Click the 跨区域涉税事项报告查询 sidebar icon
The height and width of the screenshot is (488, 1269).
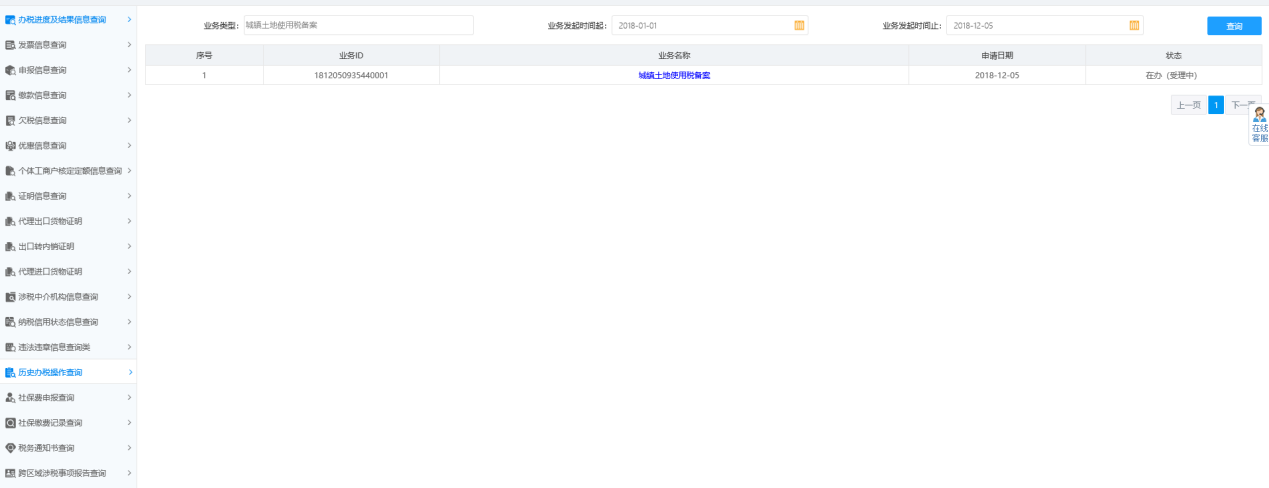coord(10,473)
